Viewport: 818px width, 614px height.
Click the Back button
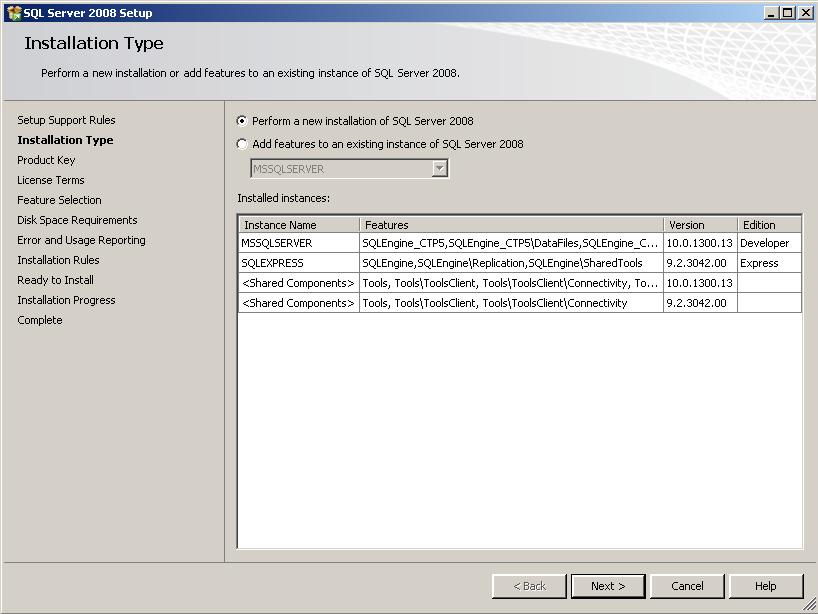click(x=528, y=586)
